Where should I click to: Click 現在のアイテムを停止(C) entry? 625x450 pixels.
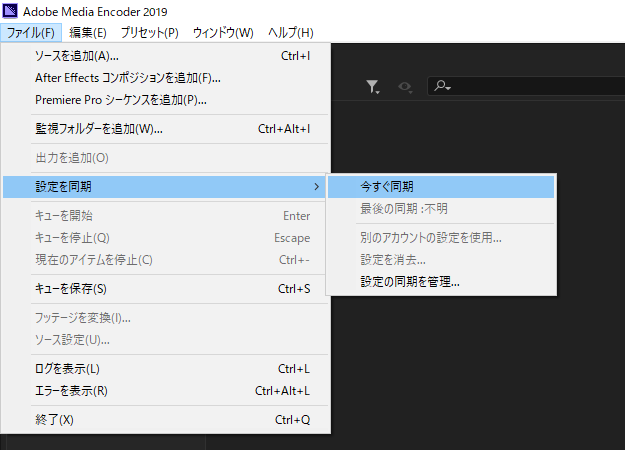166,260
